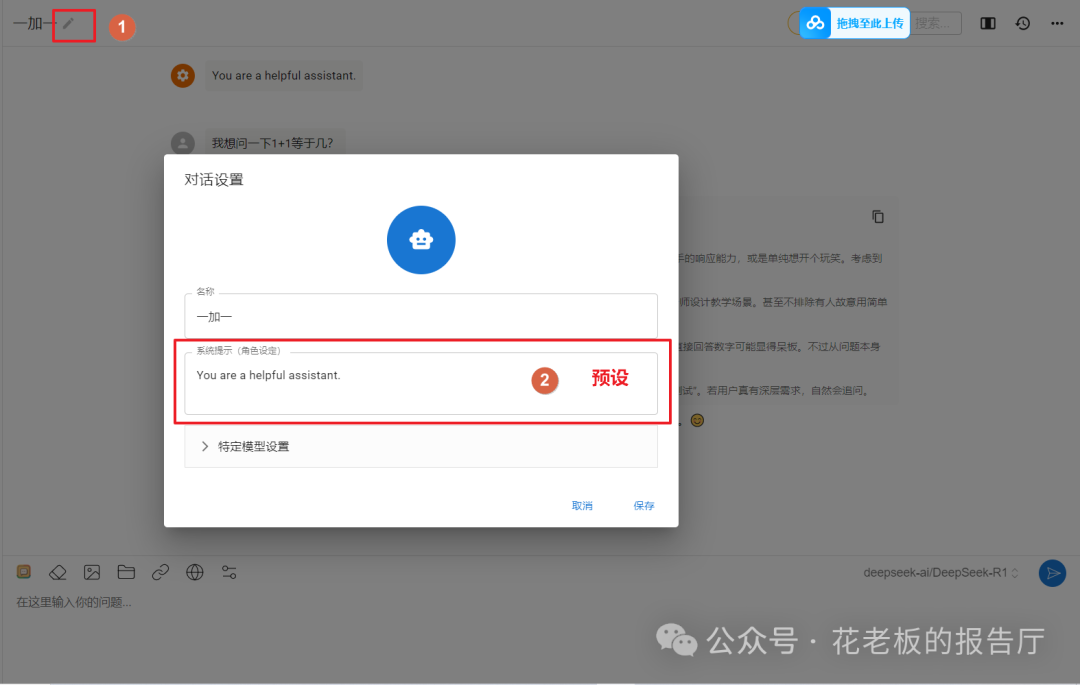Viewport: 1080px width, 685px height.
Task: Click the link attachment icon
Action: coord(160,572)
